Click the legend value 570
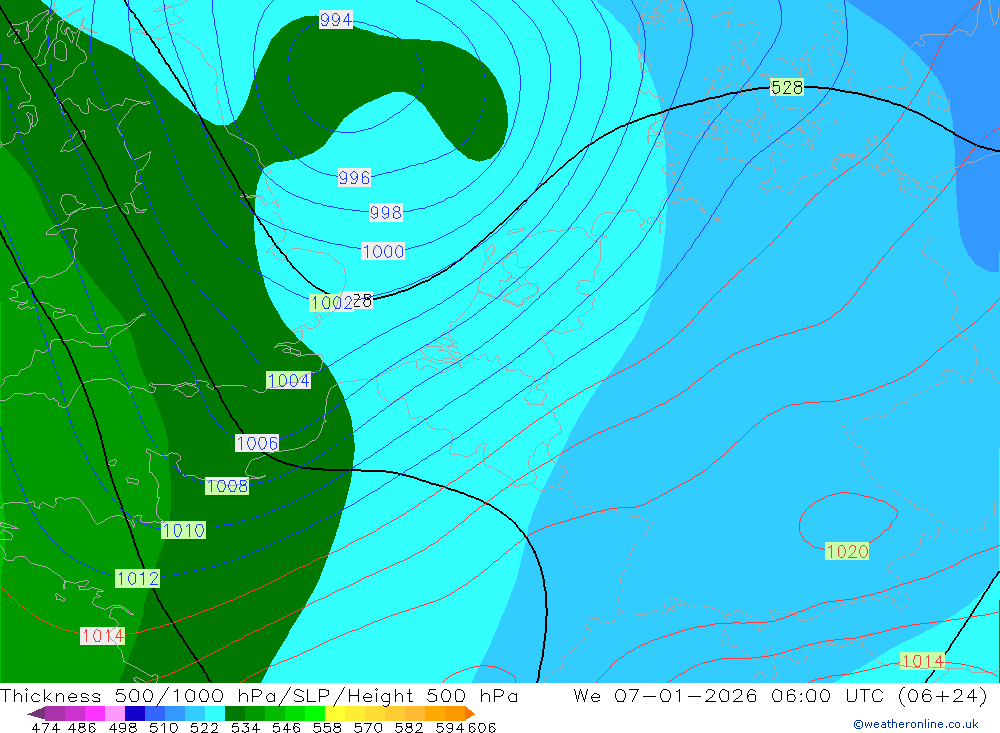This screenshot has height=733, width=1000. click(367, 728)
